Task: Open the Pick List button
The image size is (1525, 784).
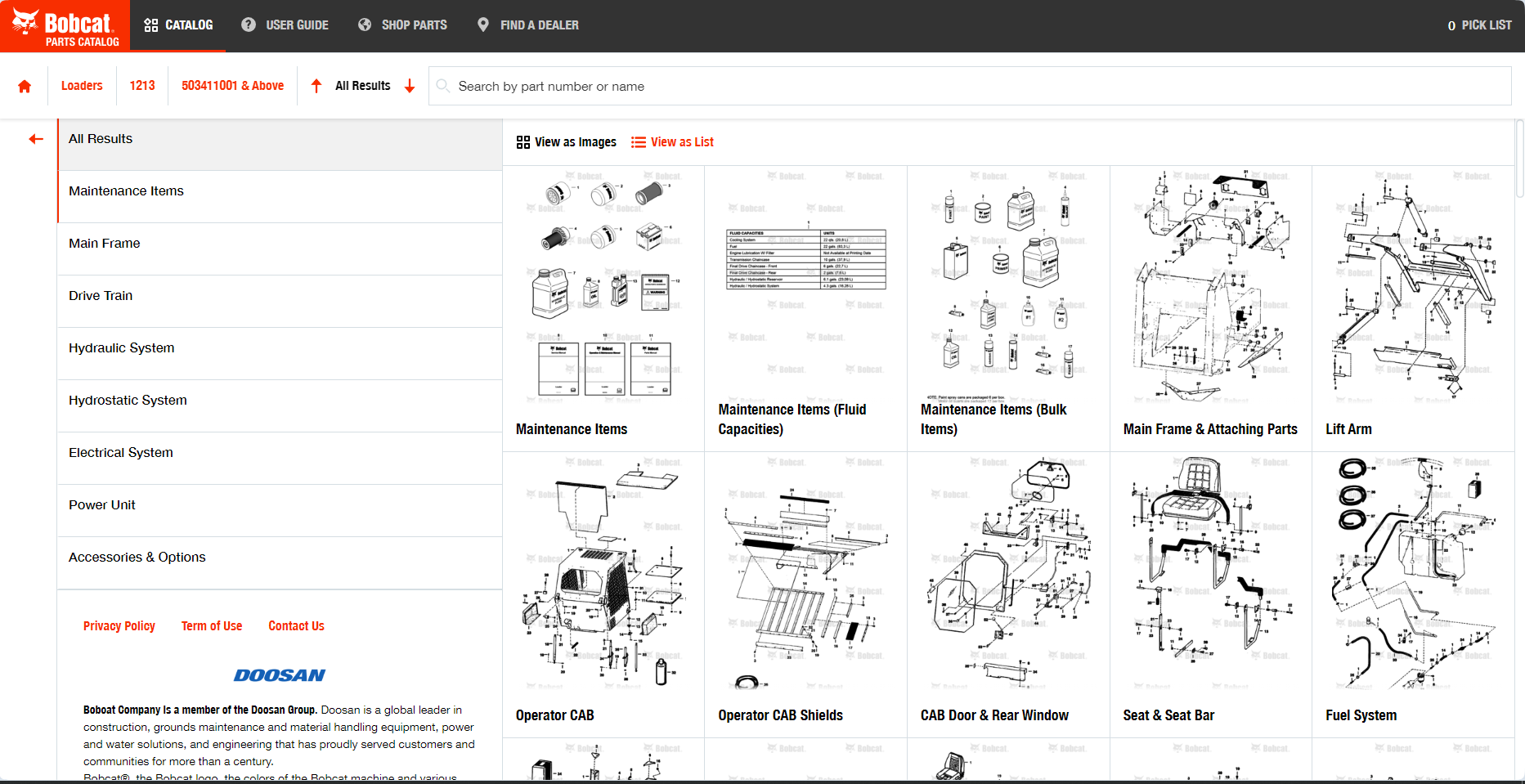Action: (x=1479, y=25)
